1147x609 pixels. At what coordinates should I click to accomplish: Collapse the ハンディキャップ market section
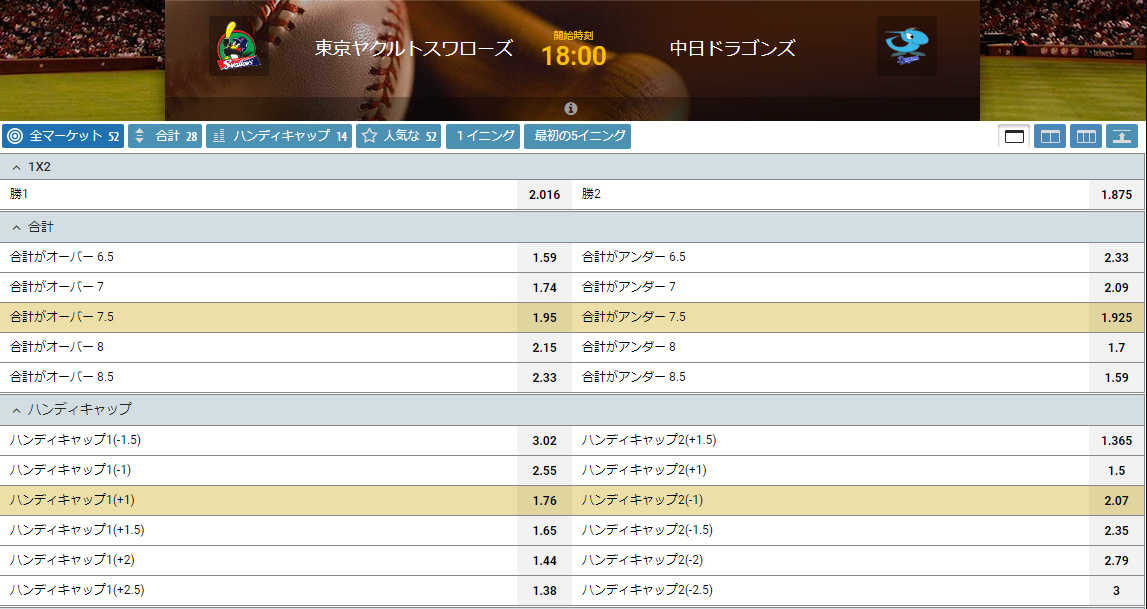pyautogui.click(x=572, y=409)
